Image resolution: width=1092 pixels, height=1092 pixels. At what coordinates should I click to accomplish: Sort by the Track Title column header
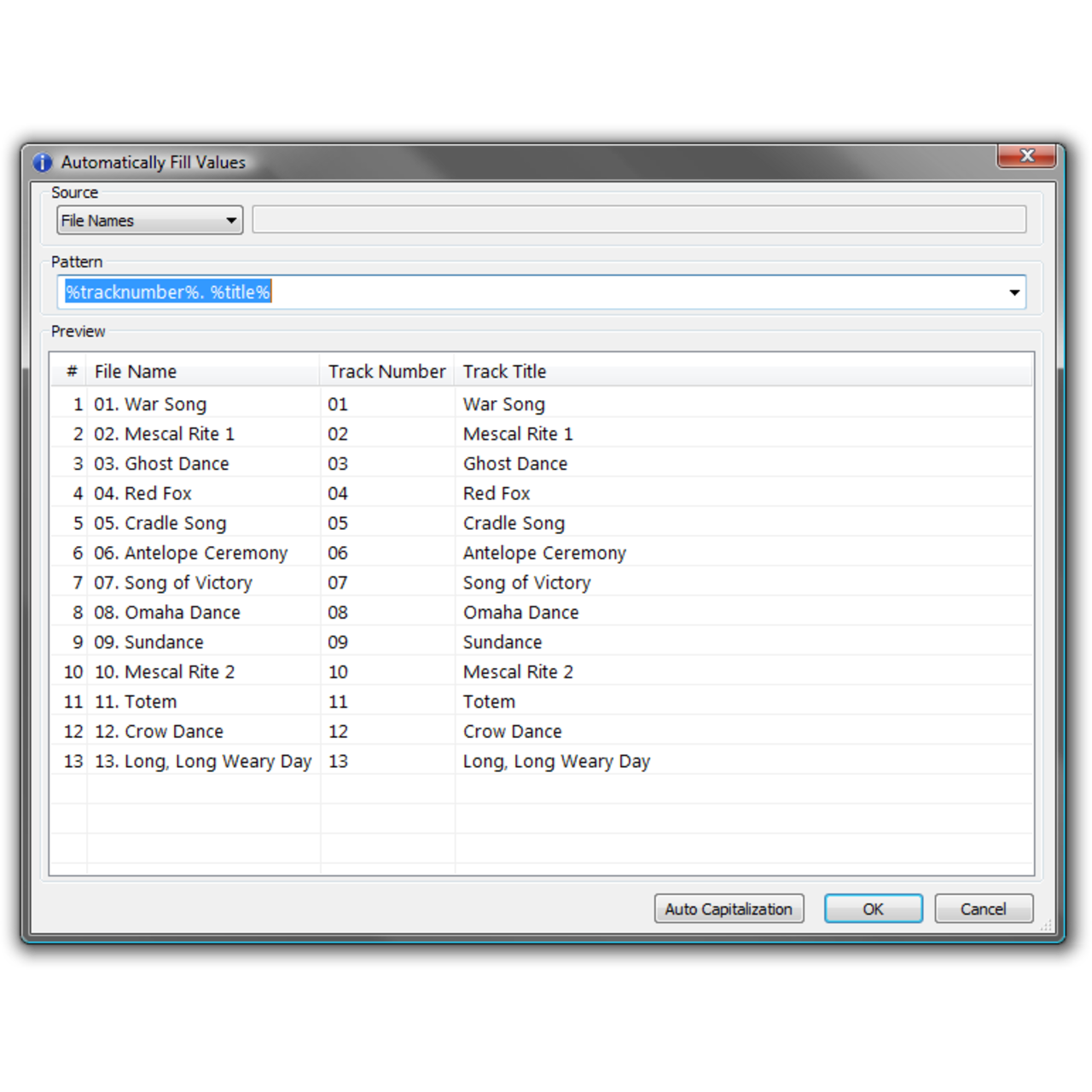tap(504, 371)
